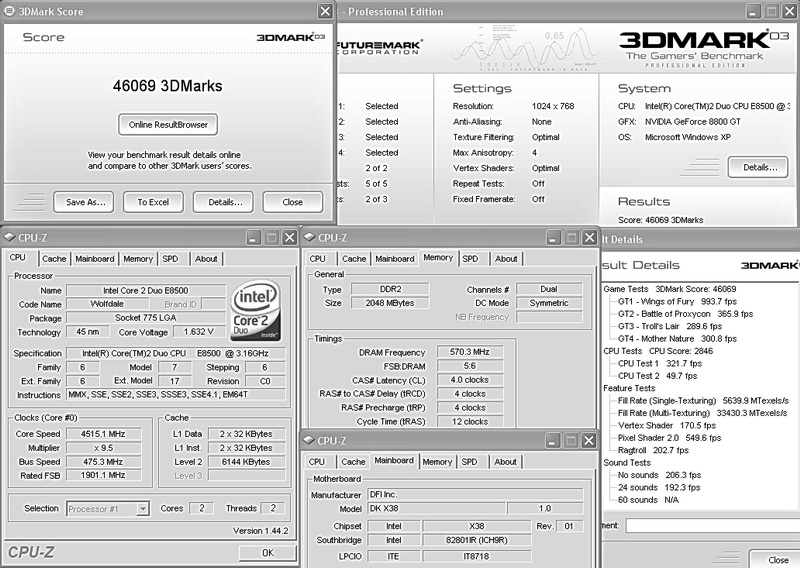Open SPD tab in left CPU-Z window
This screenshot has height=568, width=800.
click(170, 259)
